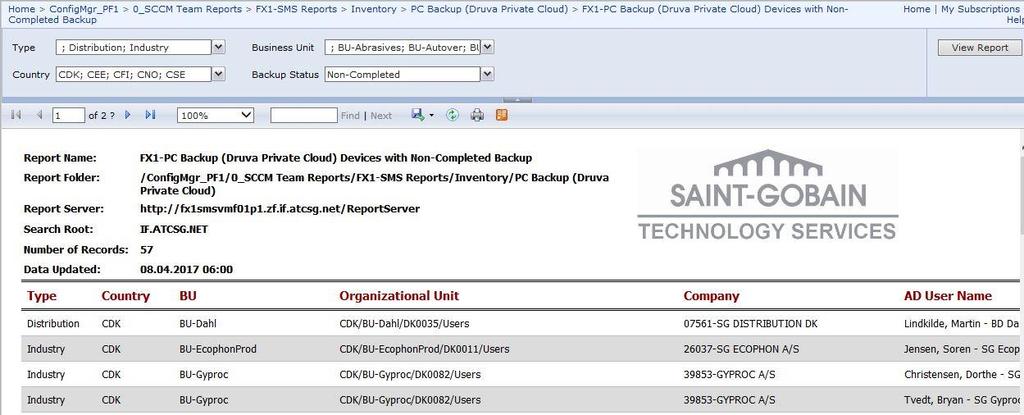The image size is (1024, 415).
Task: Open the Type parameter dropdown
Action: pos(219,47)
